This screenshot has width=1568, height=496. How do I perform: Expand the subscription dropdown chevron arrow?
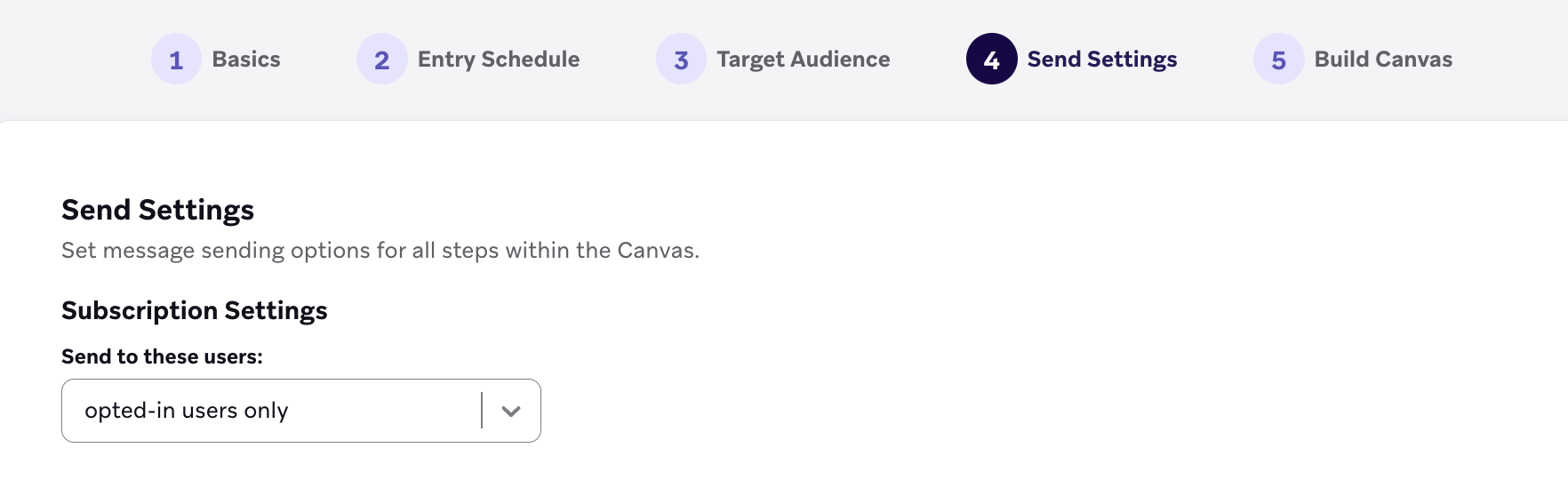tap(511, 411)
